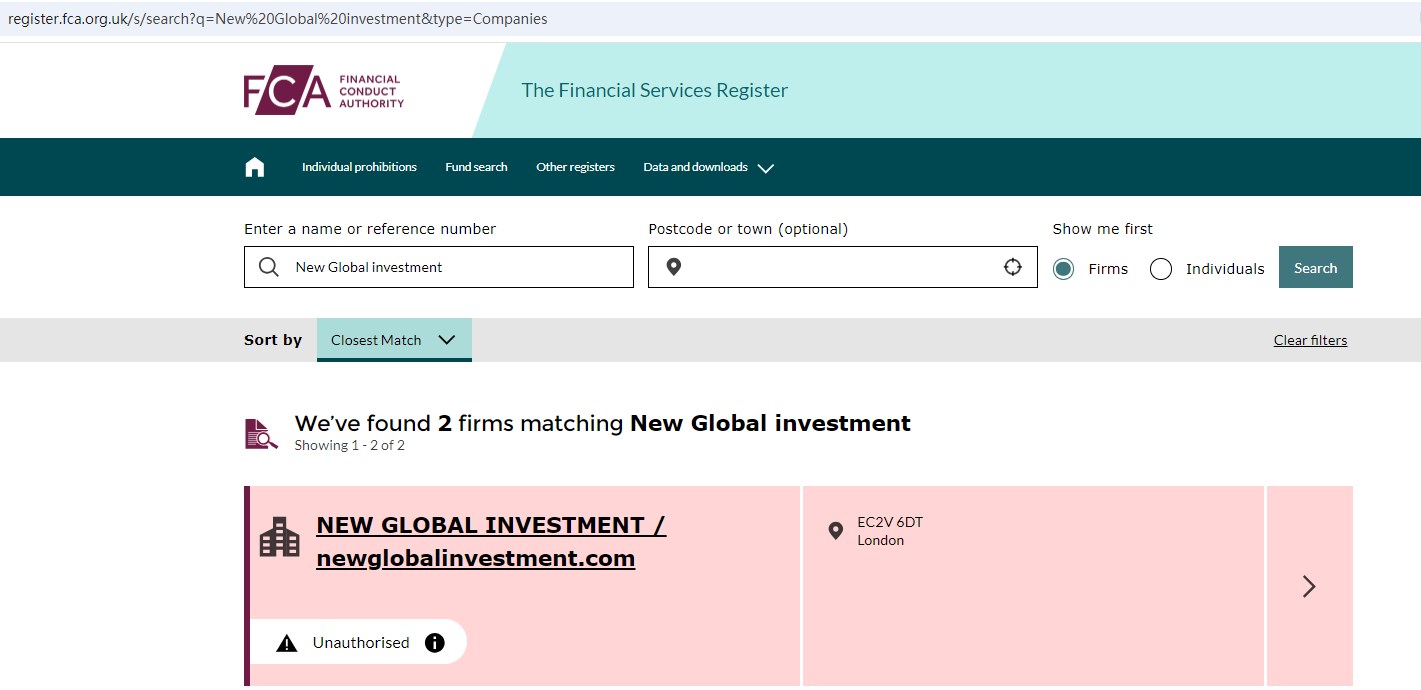1421x690 pixels.
Task: Open the Closest Match sort dropdown
Action: pyautogui.click(x=394, y=340)
